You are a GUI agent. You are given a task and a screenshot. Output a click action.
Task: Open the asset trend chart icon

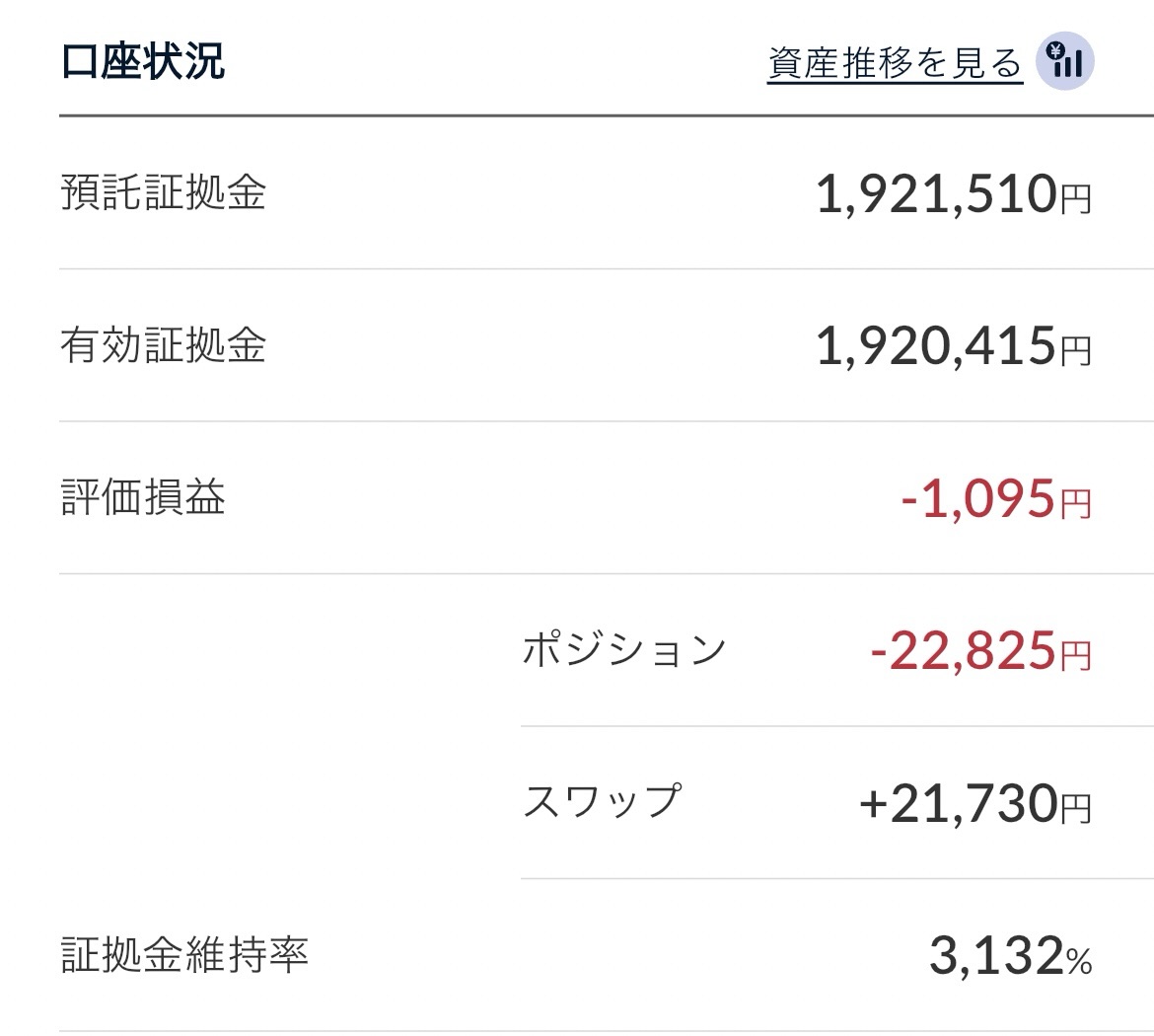point(1065,63)
